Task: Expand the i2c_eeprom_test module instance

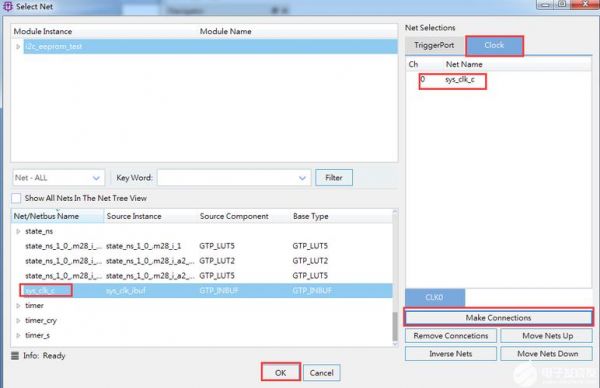Action: (x=18, y=47)
